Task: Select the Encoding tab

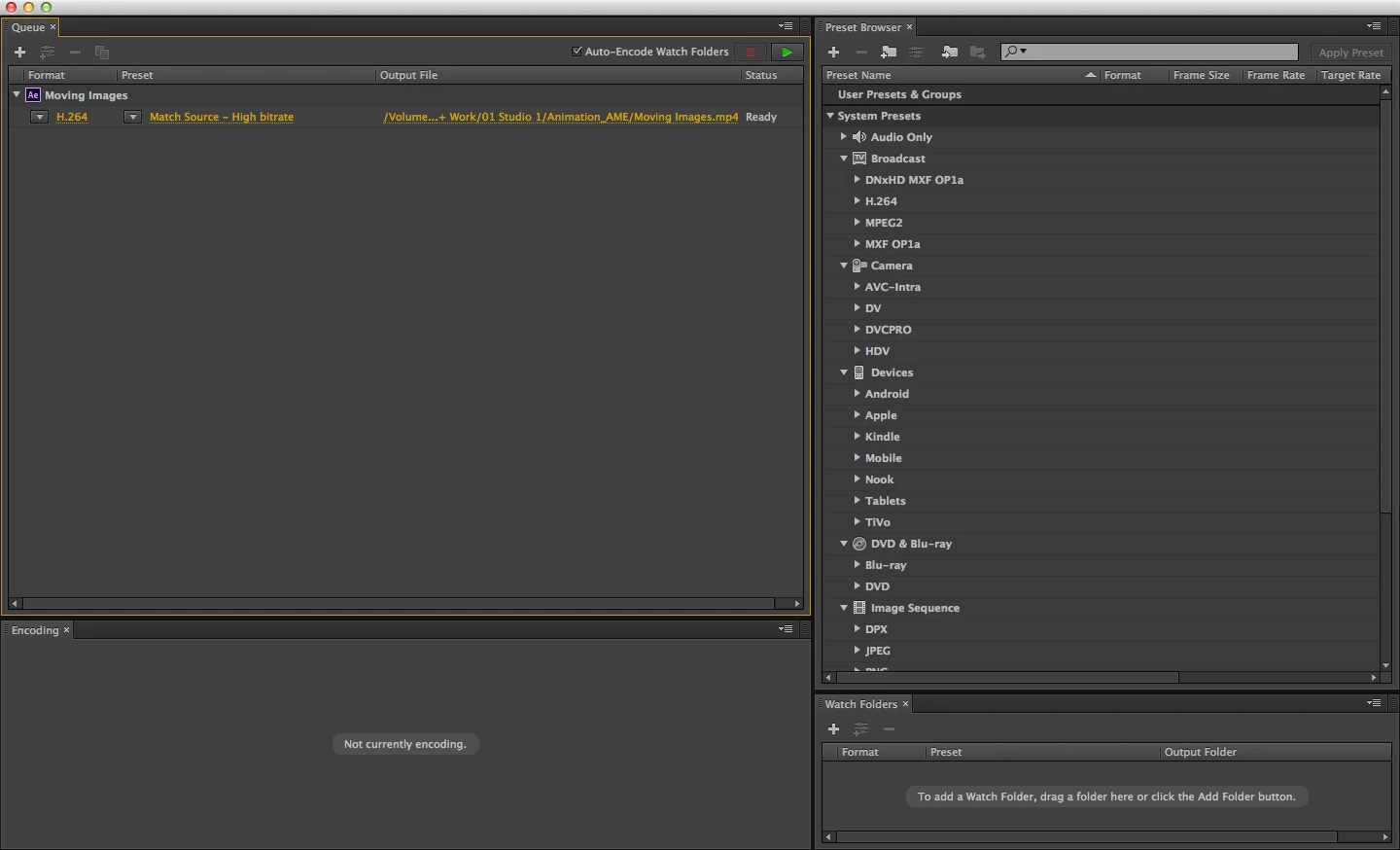Action: click(35, 630)
